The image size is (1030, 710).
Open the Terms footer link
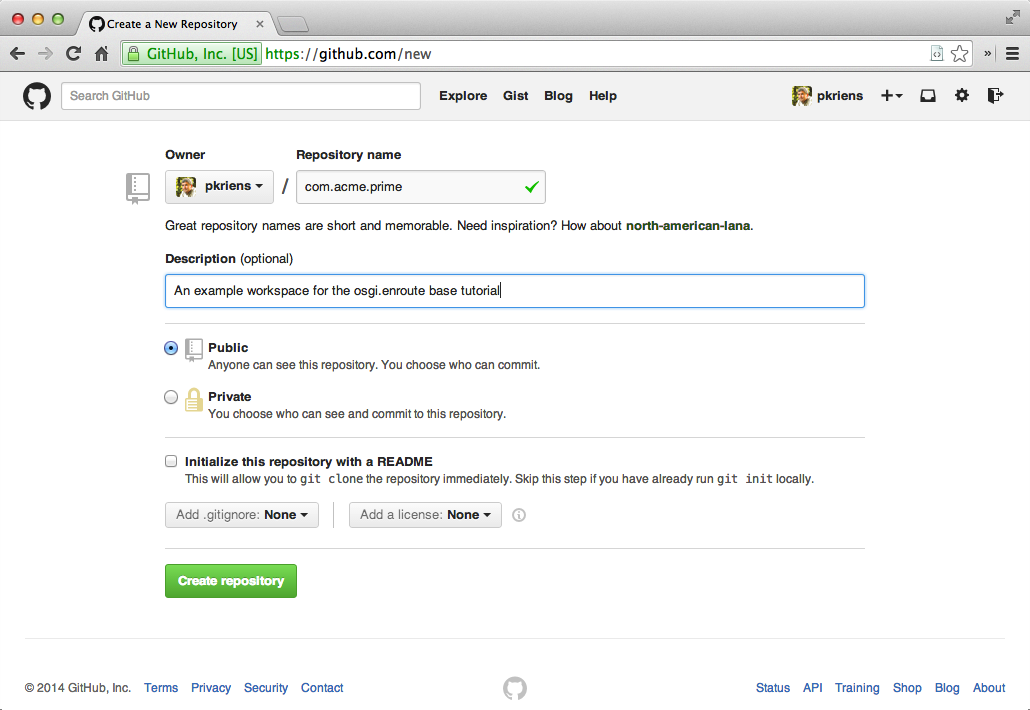coord(161,688)
